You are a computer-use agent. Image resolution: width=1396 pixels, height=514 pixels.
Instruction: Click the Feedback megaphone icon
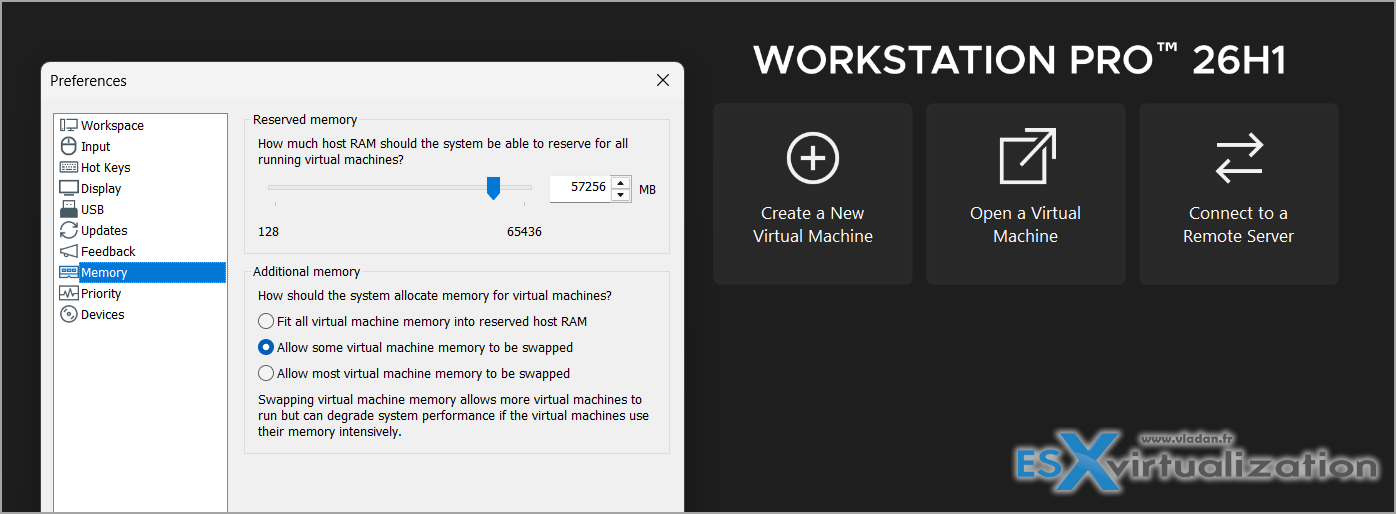click(68, 251)
